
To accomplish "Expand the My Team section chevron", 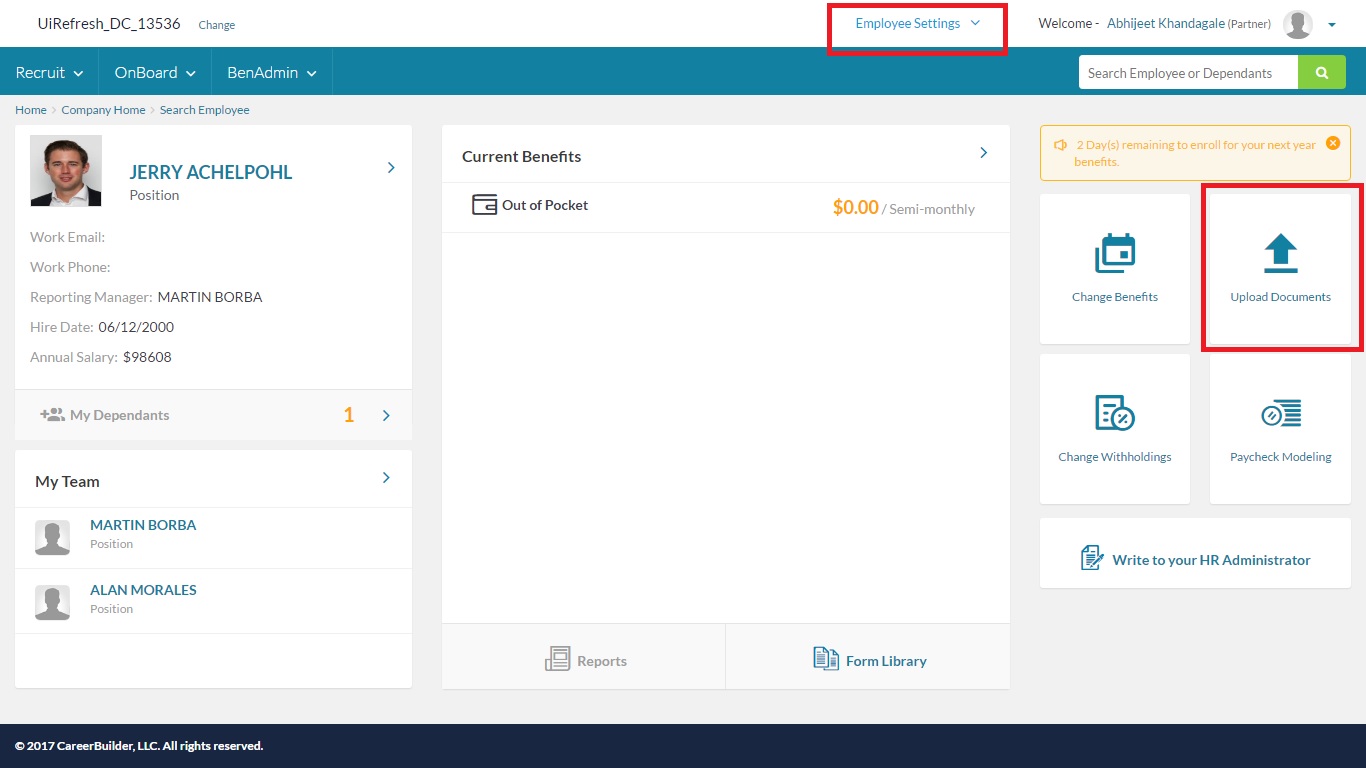I will click(x=386, y=478).
